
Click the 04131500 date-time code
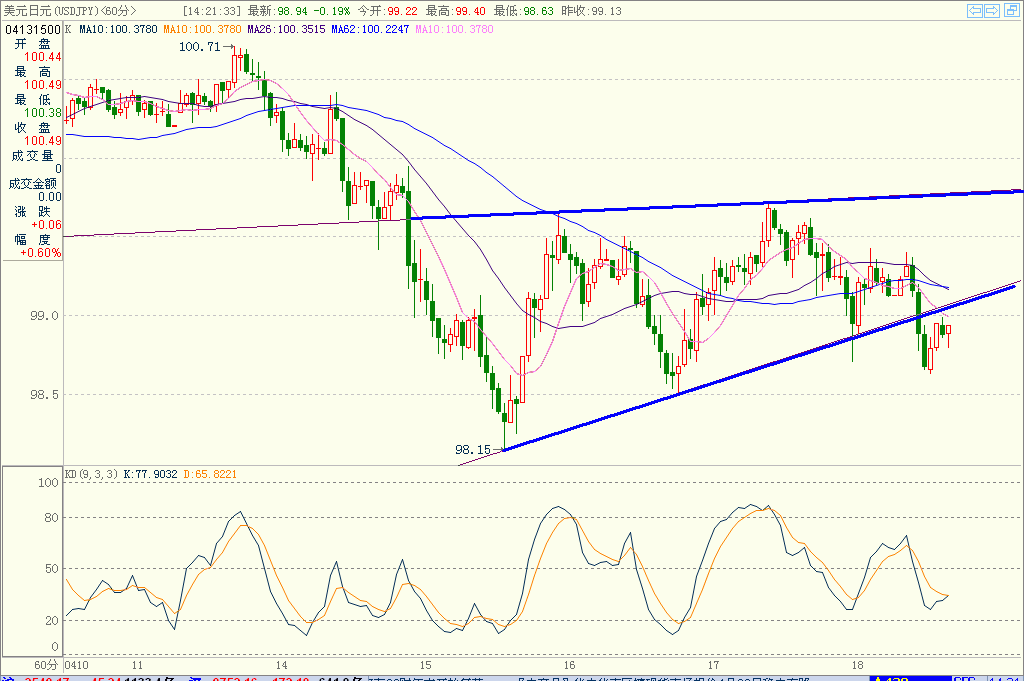(x=33, y=29)
